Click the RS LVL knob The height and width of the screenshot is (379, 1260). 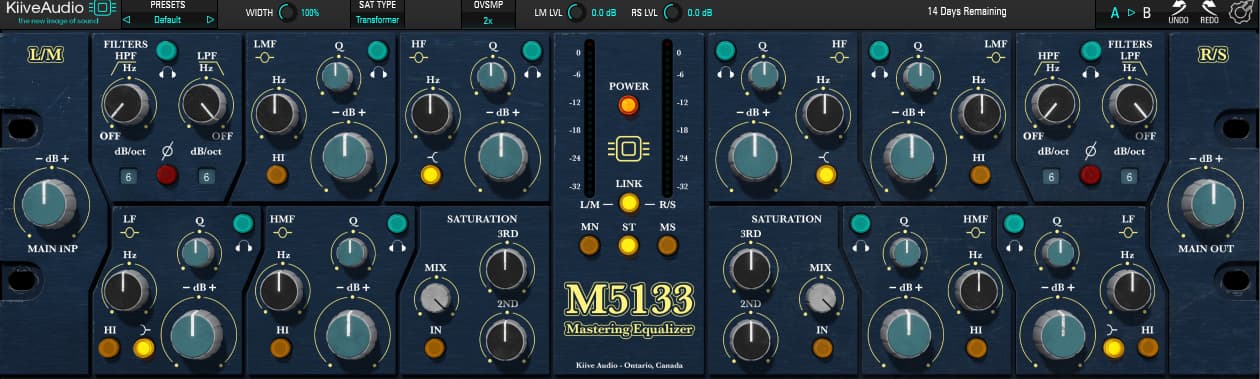pos(673,13)
